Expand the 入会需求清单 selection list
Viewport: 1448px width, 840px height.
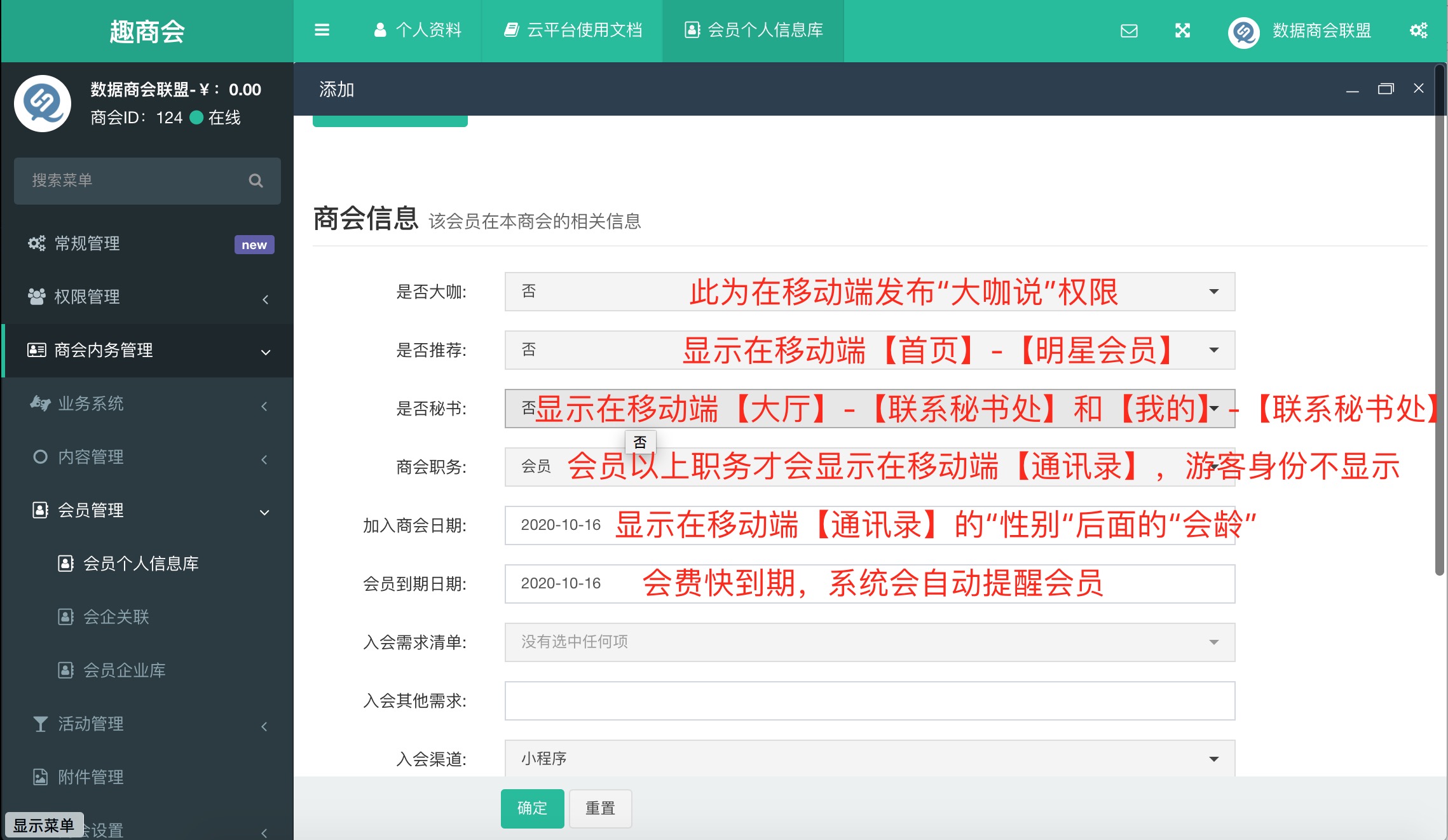point(869,642)
